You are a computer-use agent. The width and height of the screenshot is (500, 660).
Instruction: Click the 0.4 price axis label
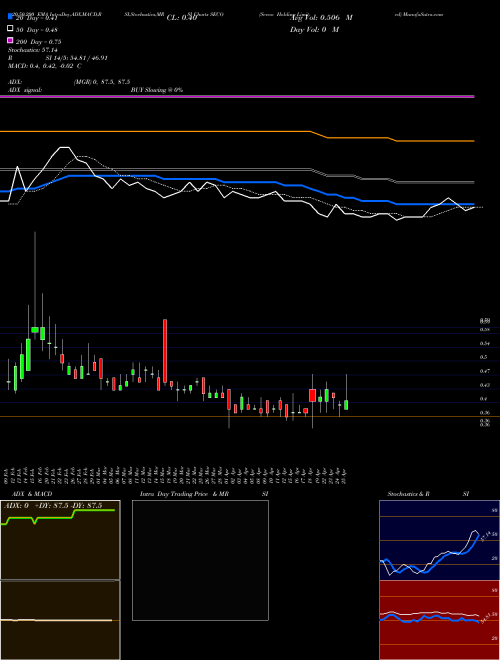(483, 399)
